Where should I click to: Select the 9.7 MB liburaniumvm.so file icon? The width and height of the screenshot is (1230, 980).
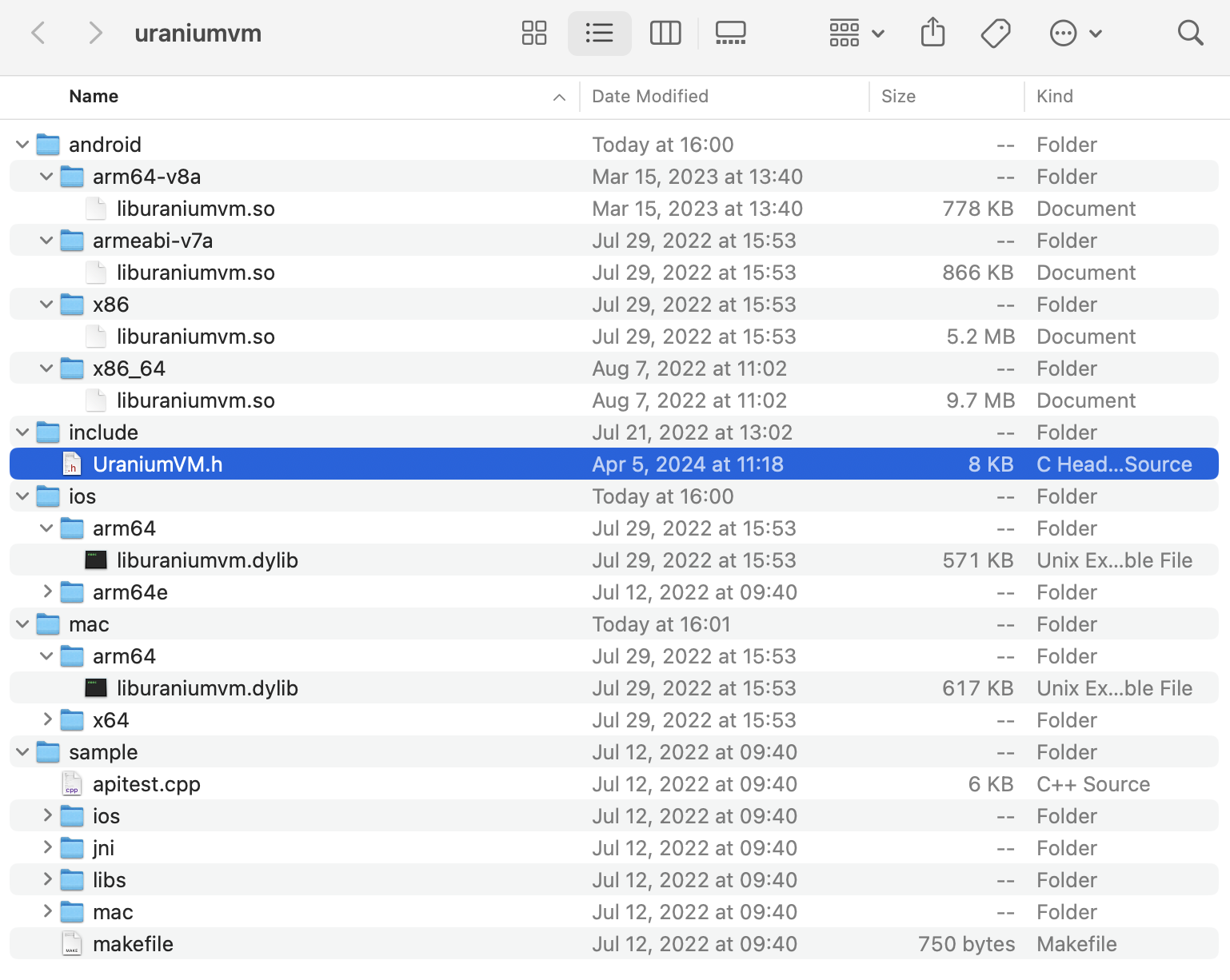tap(96, 400)
